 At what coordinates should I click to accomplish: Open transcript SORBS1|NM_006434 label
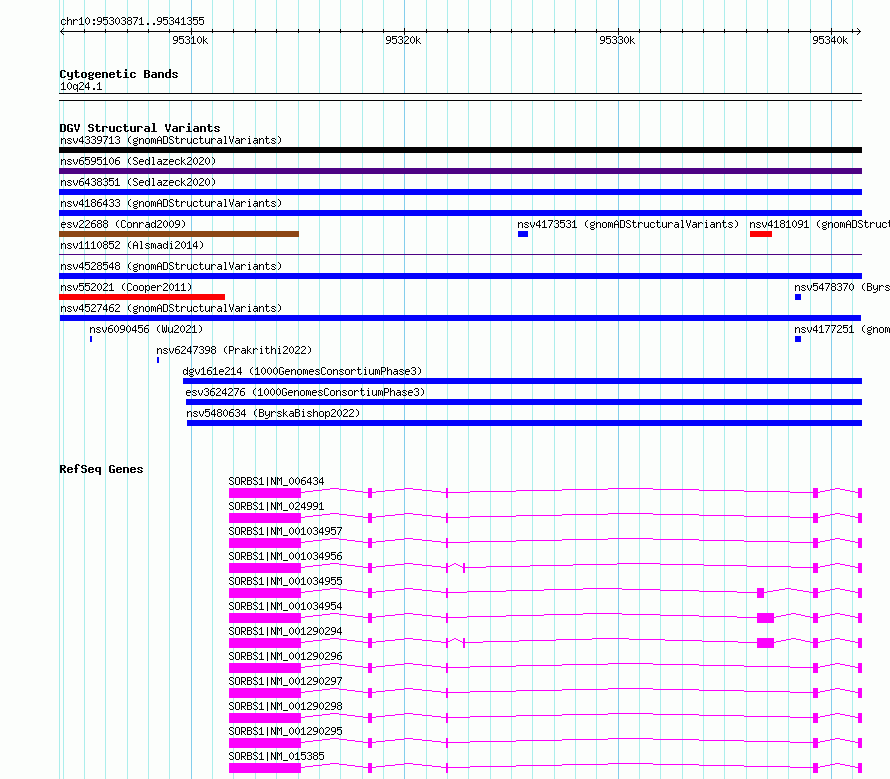pos(276,481)
